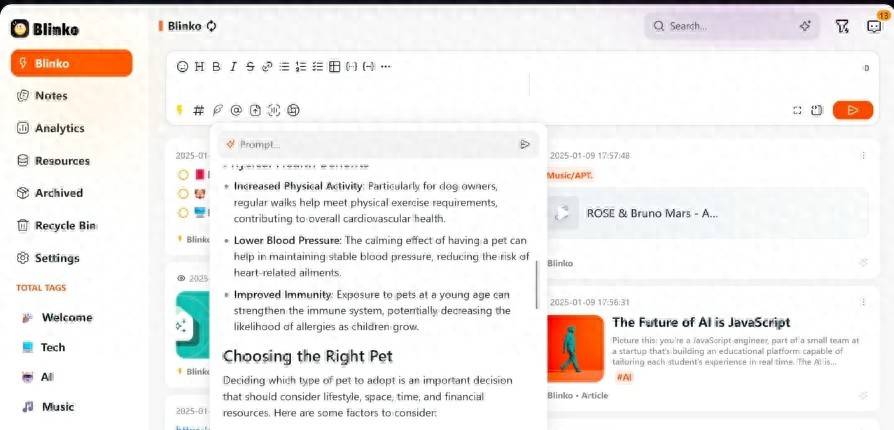Check the first todo circle in the note

click(x=183, y=175)
